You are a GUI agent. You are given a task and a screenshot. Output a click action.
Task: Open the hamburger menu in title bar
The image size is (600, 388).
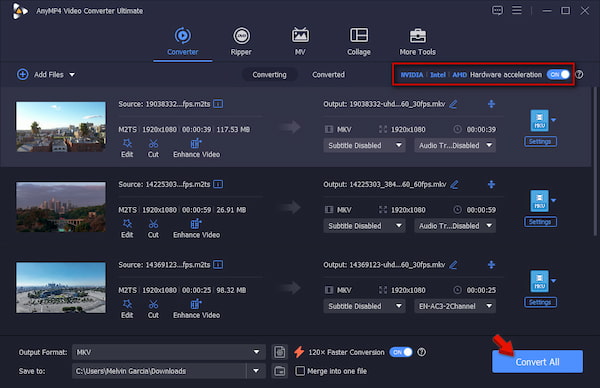tap(517, 10)
